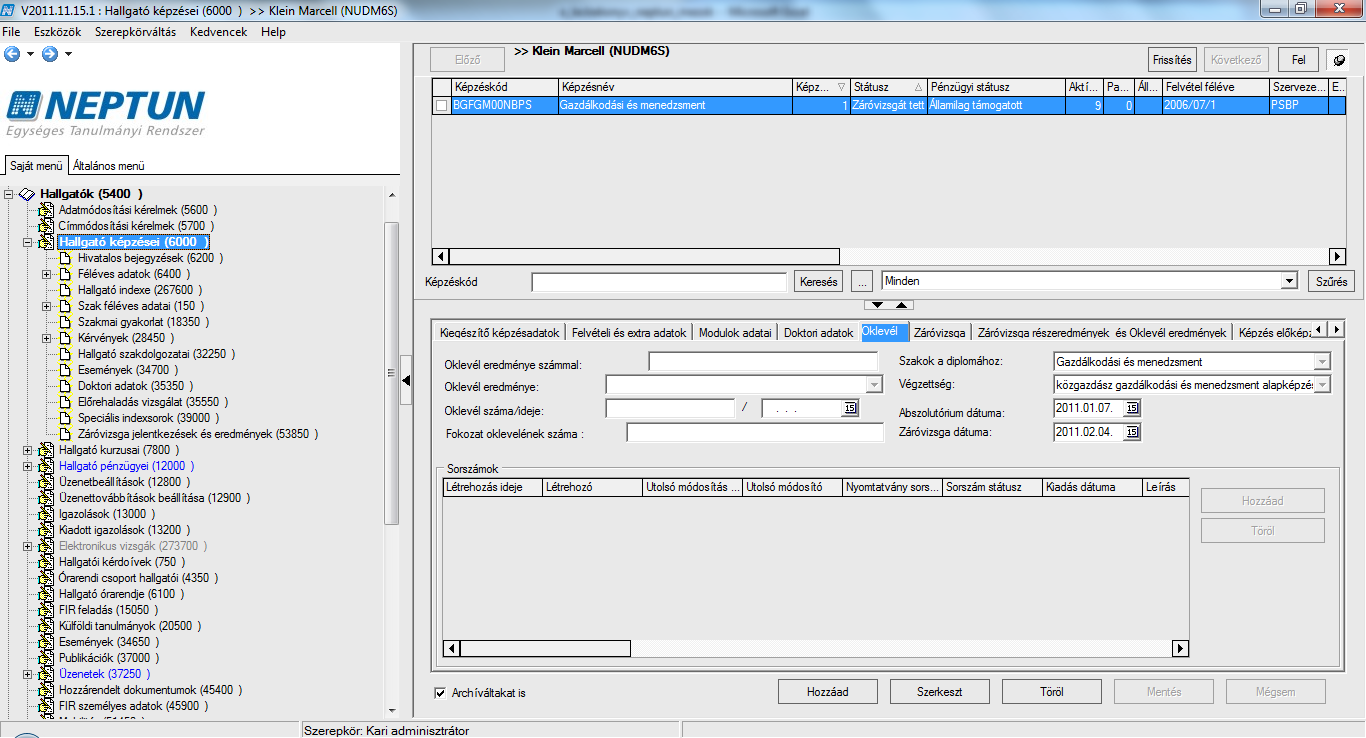Click the icon beside Órarendi csoport hallgatói
Image resolution: width=1366 pixels, height=738 pixels.
(x=46, y=578)
